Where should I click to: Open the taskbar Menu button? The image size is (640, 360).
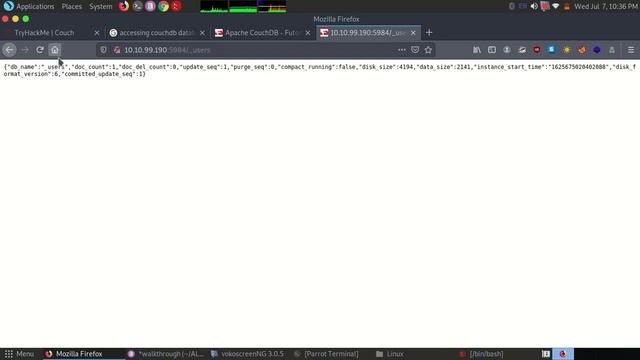click(x=19, y=354)
